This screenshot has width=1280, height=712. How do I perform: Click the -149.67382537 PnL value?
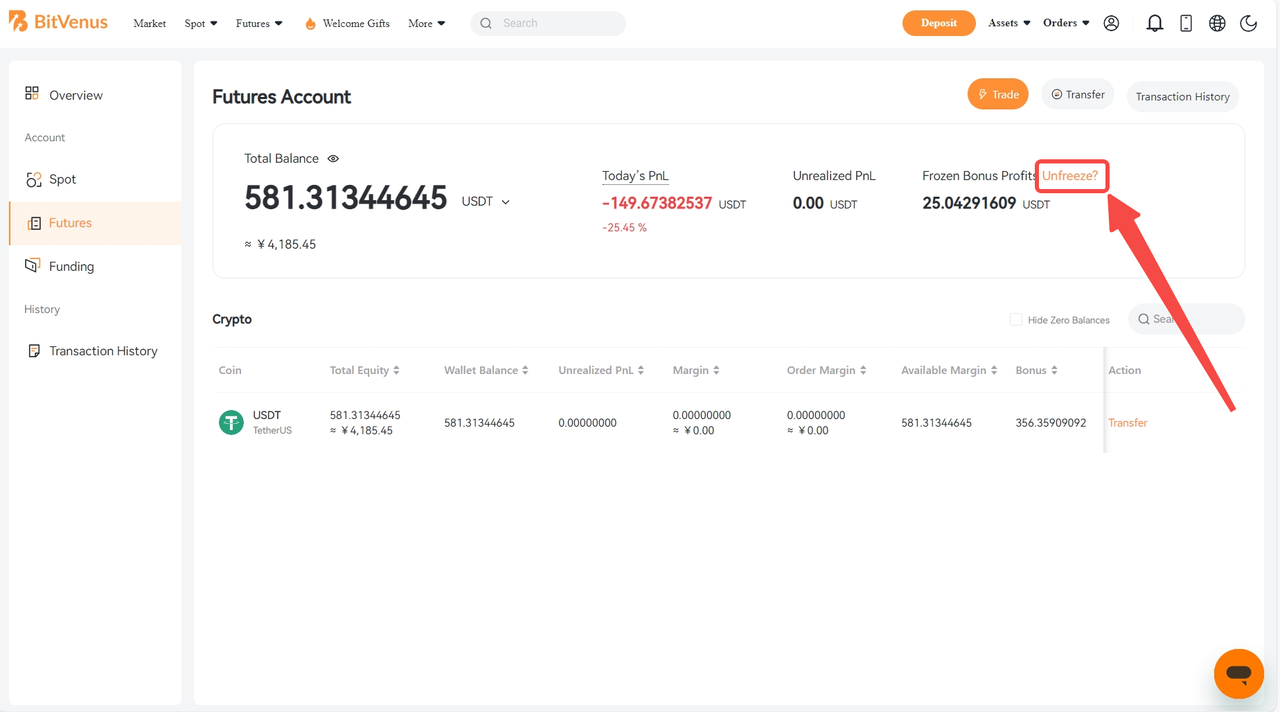pos(657,203)
